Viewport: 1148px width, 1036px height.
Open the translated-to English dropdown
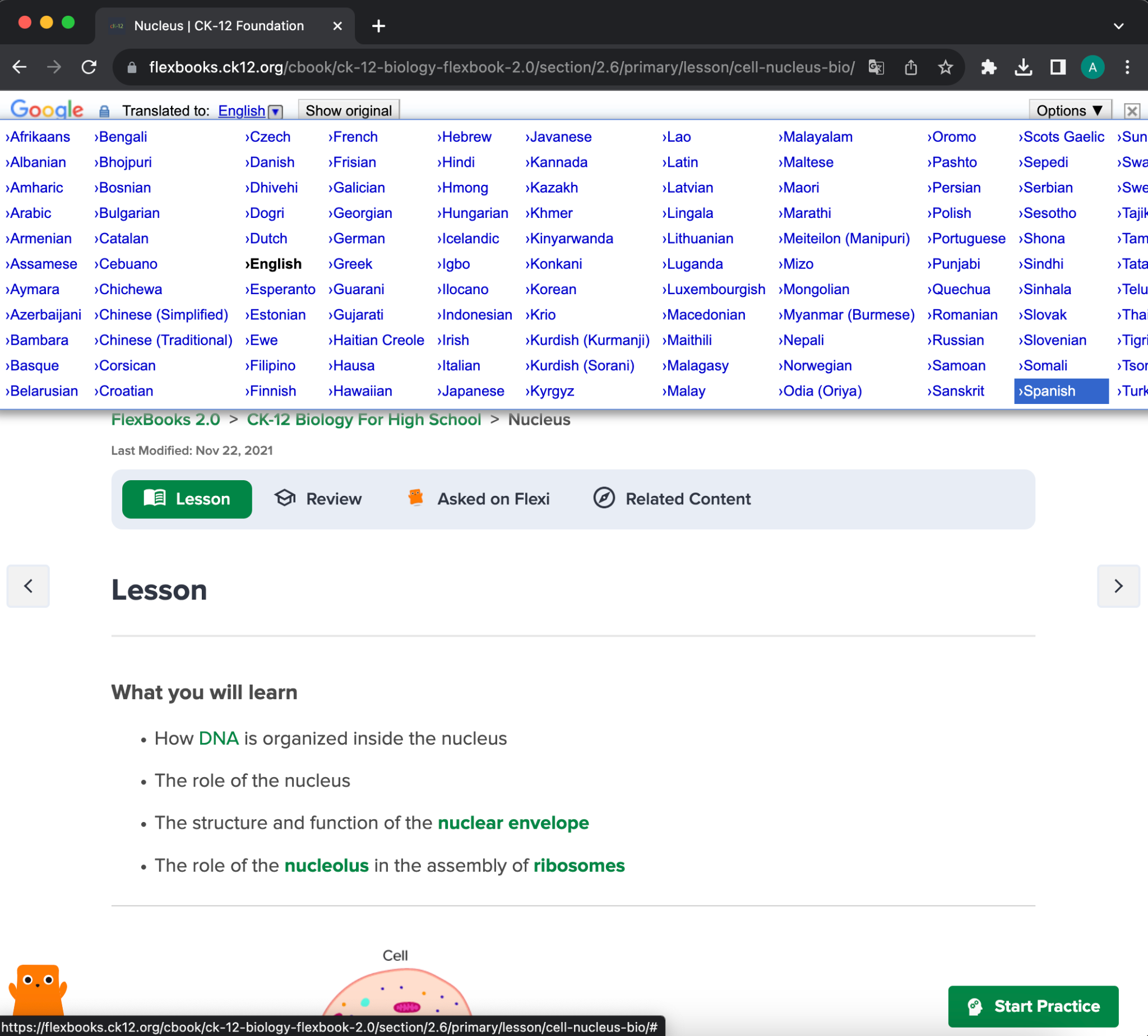pyautogui.click(x=250, y=110)
